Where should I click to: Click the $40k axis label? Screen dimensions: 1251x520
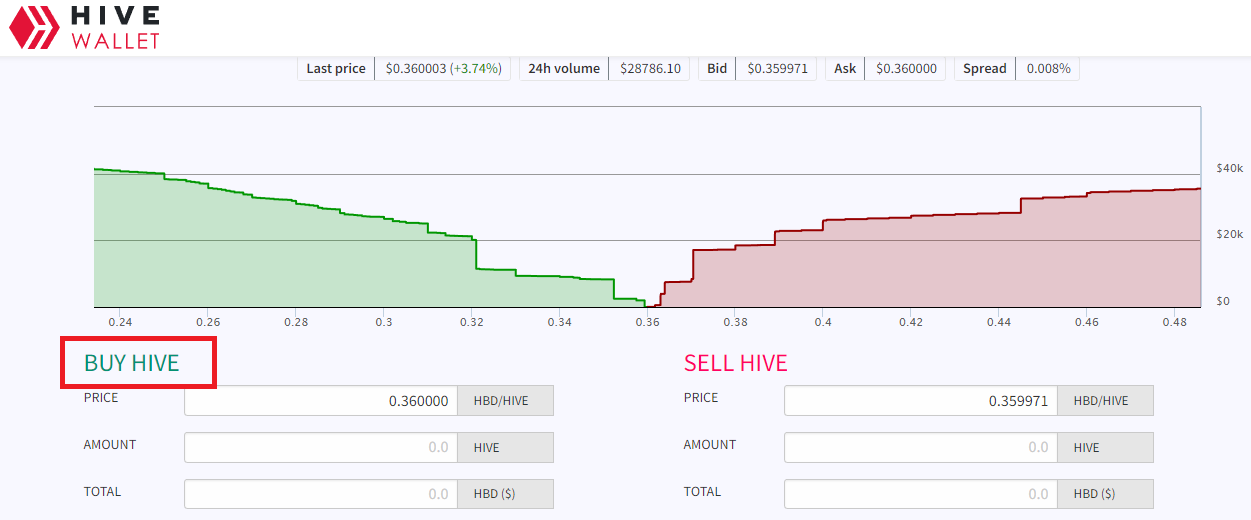coord(1229,168)
